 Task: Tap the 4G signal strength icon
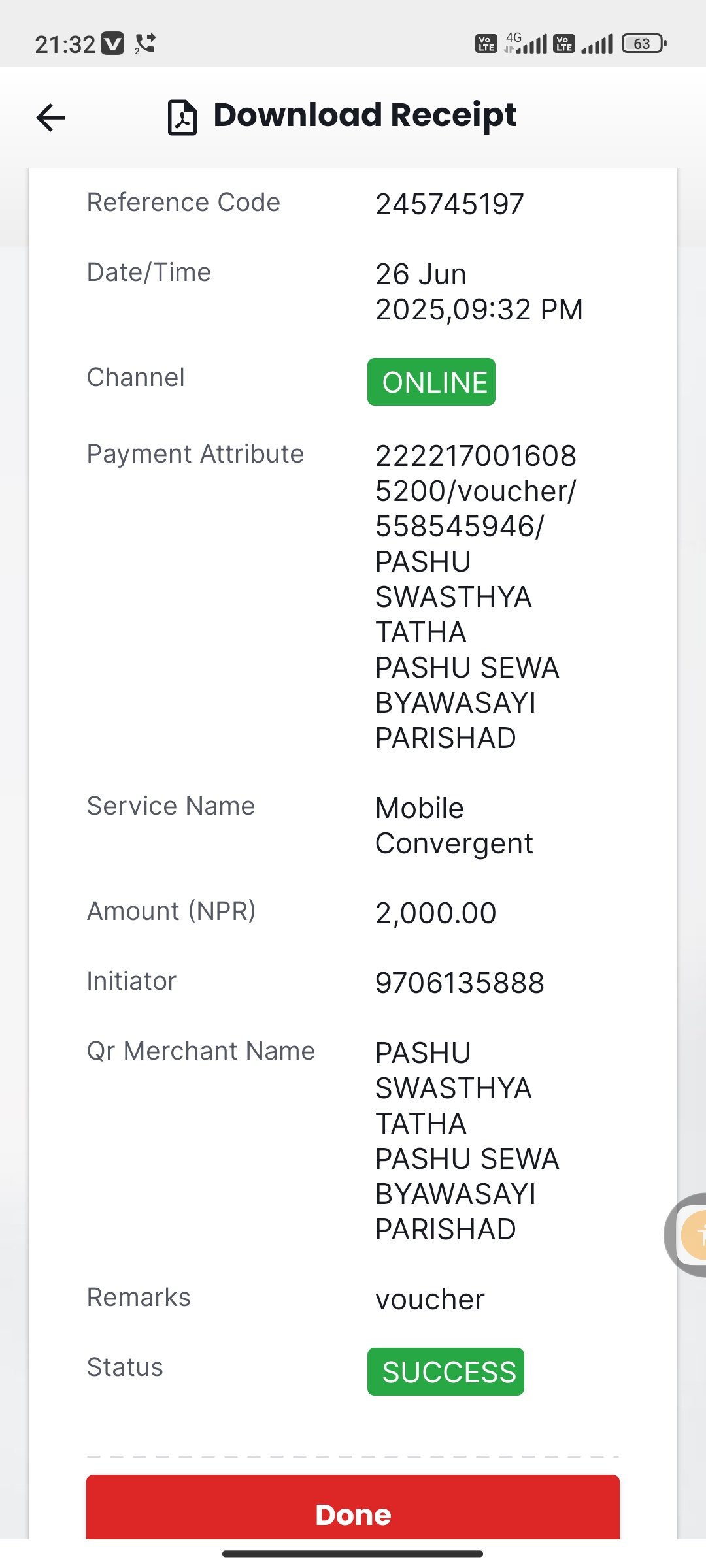(x=526, y=43)
